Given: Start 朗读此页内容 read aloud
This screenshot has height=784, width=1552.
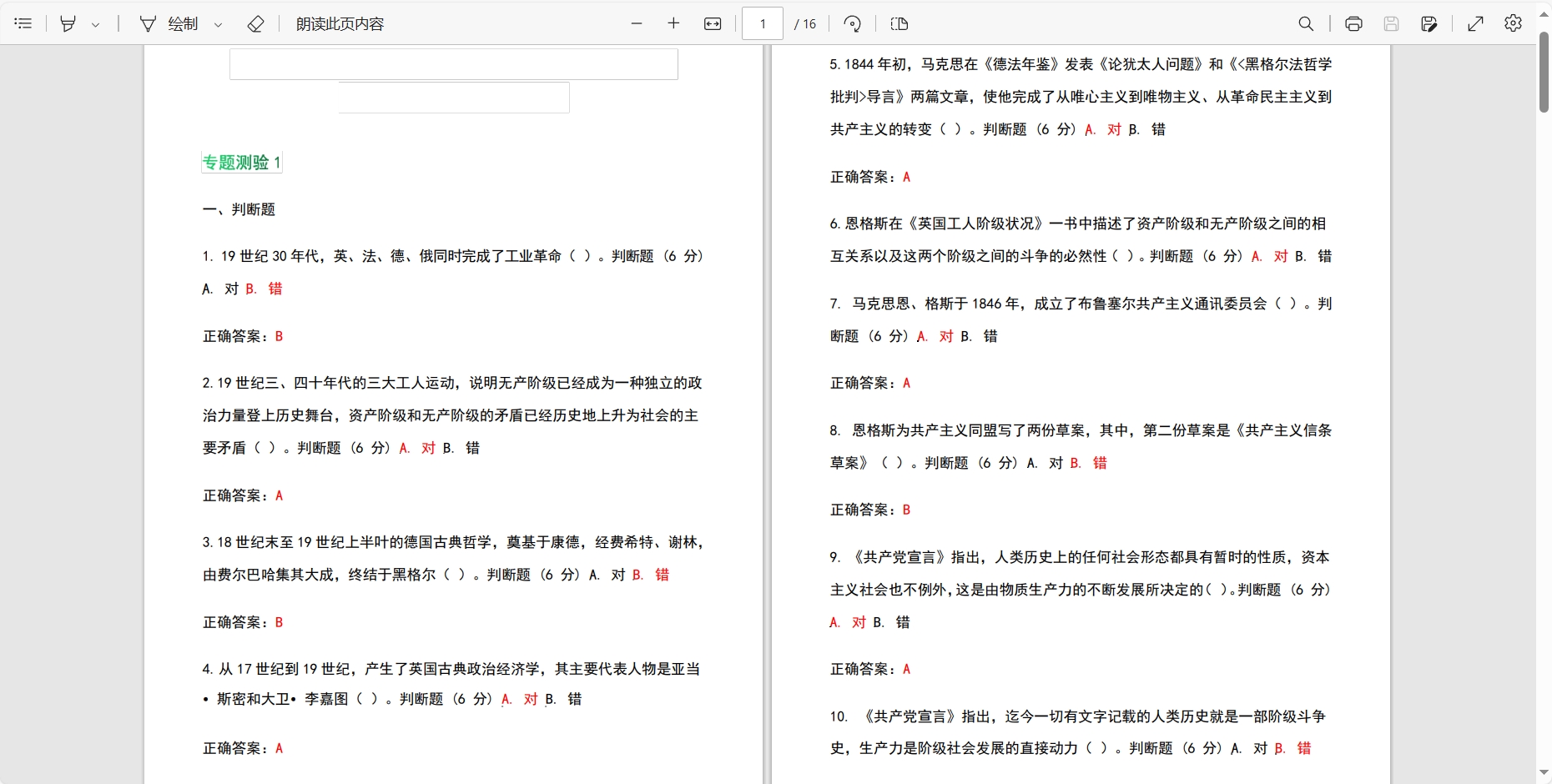Looking at the screenshot, I should (340, 23).
